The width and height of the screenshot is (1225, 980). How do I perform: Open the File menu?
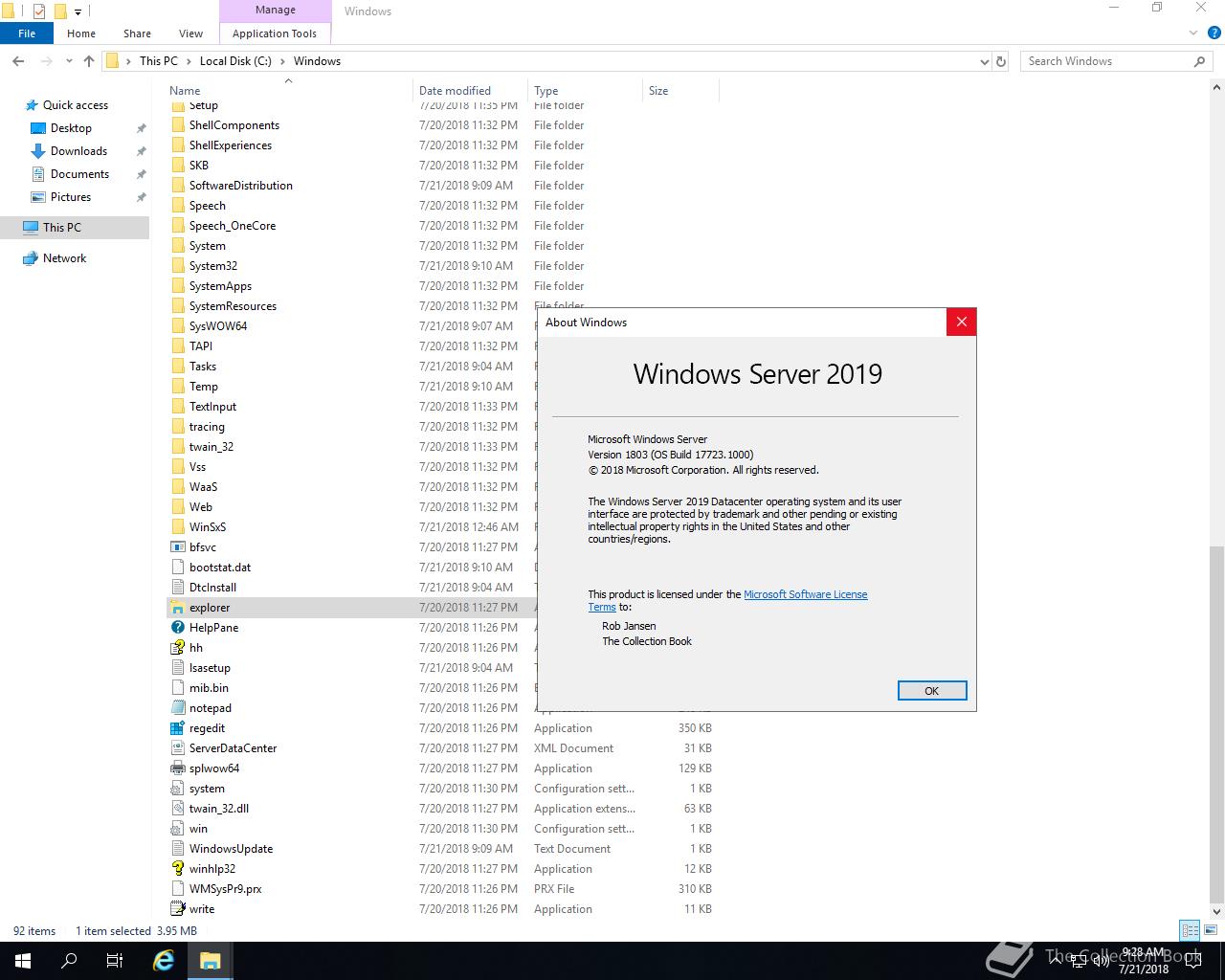(x=27, y=33)
